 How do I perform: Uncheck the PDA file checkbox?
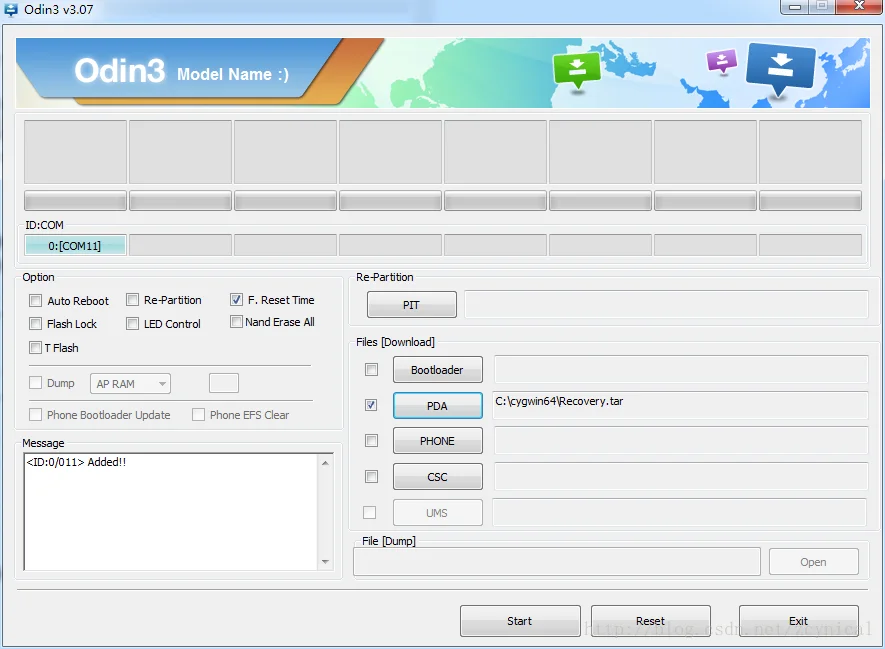[371, 405]
